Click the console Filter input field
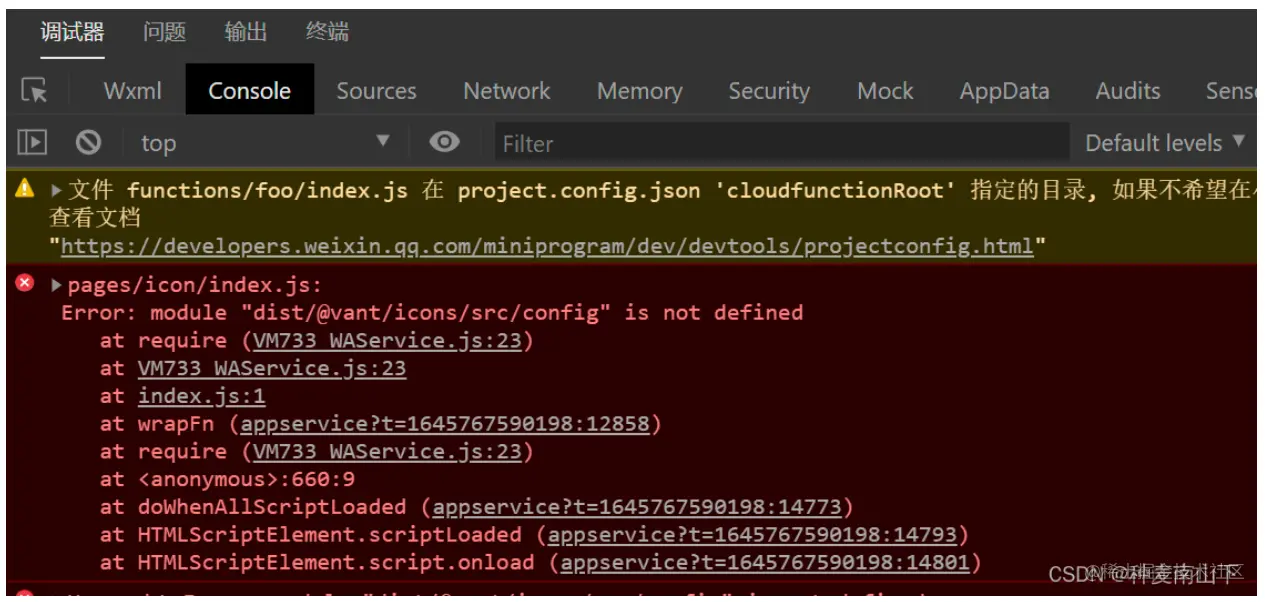The image size is (1265, 602). [780, 143]
